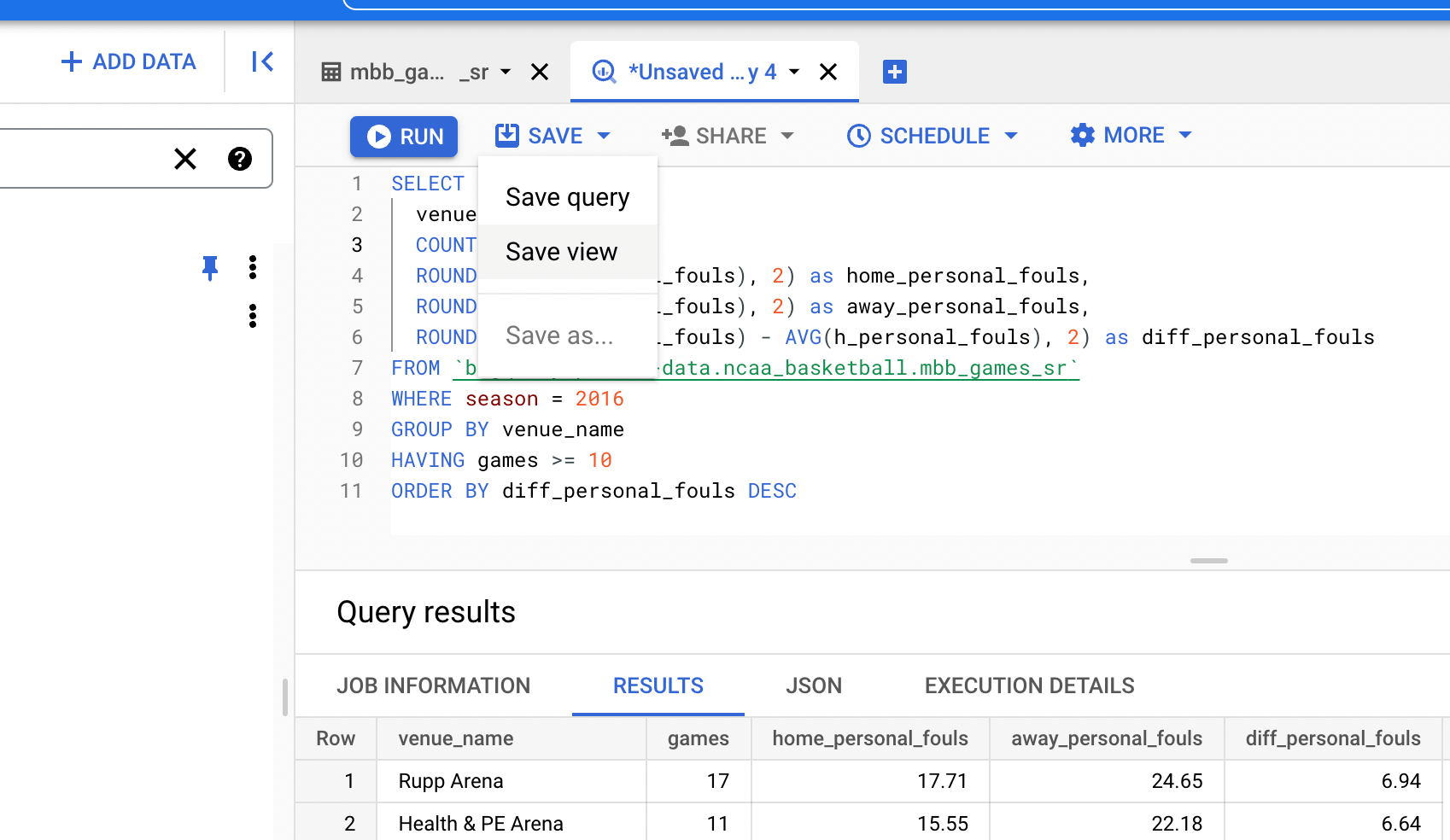Click line number 11 in gutter
Screen dimensions: 1450x840
pyautogui.click(x=351, y=491)
